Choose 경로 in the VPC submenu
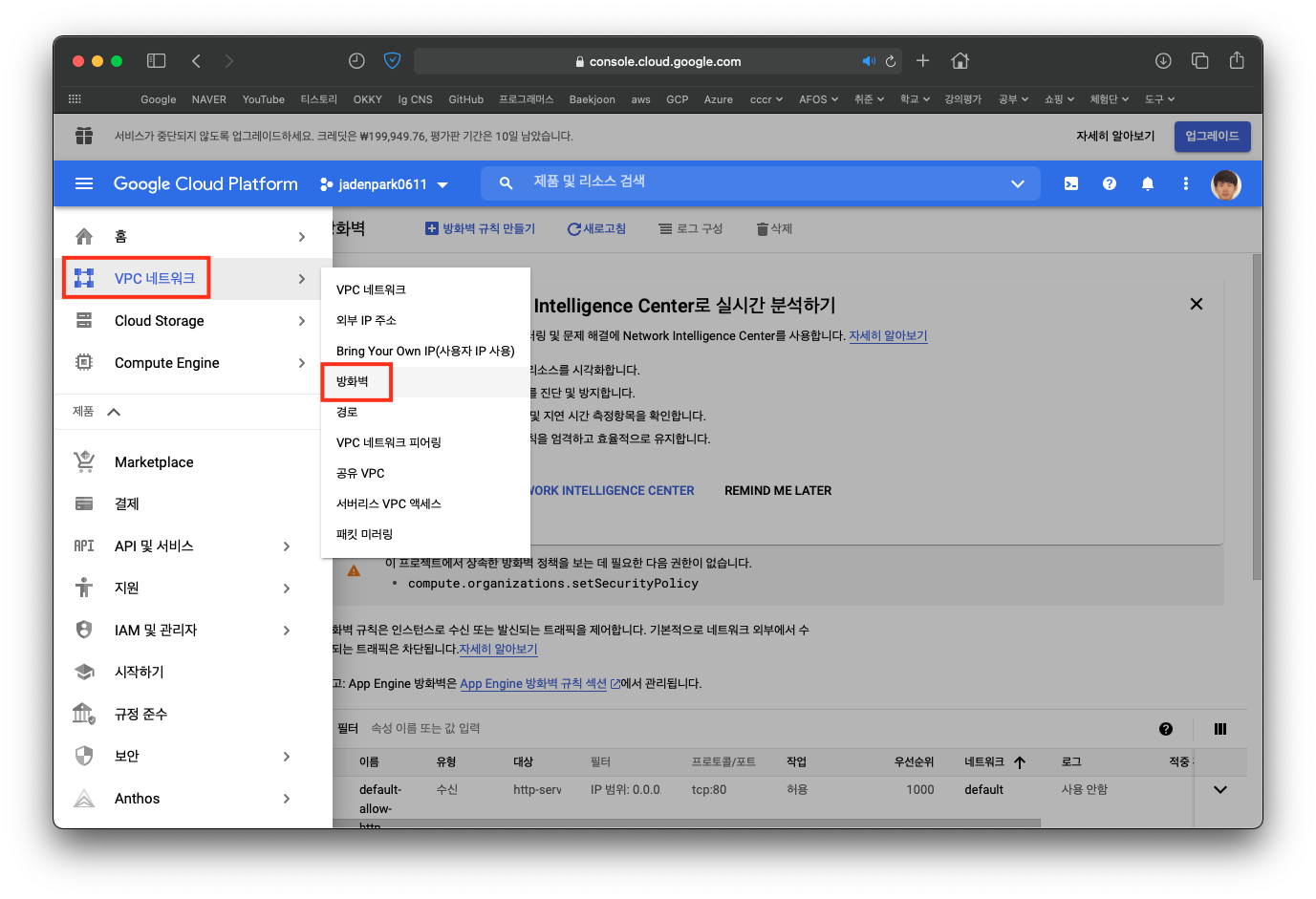Screen dimensions: 1316x899 (347, 412)
